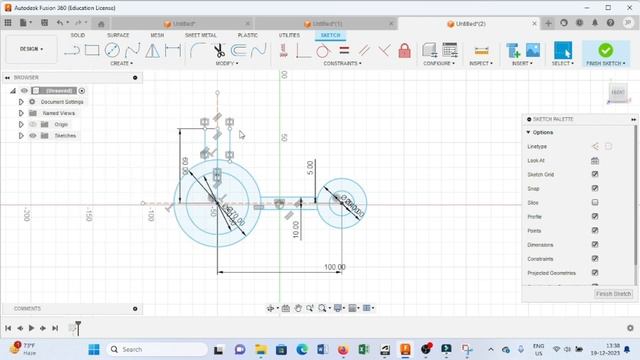Image resolution: width=640 pixels, height=360 pixels.
Task: Select the Trim scissors tool
Action: tap(219, 51)
